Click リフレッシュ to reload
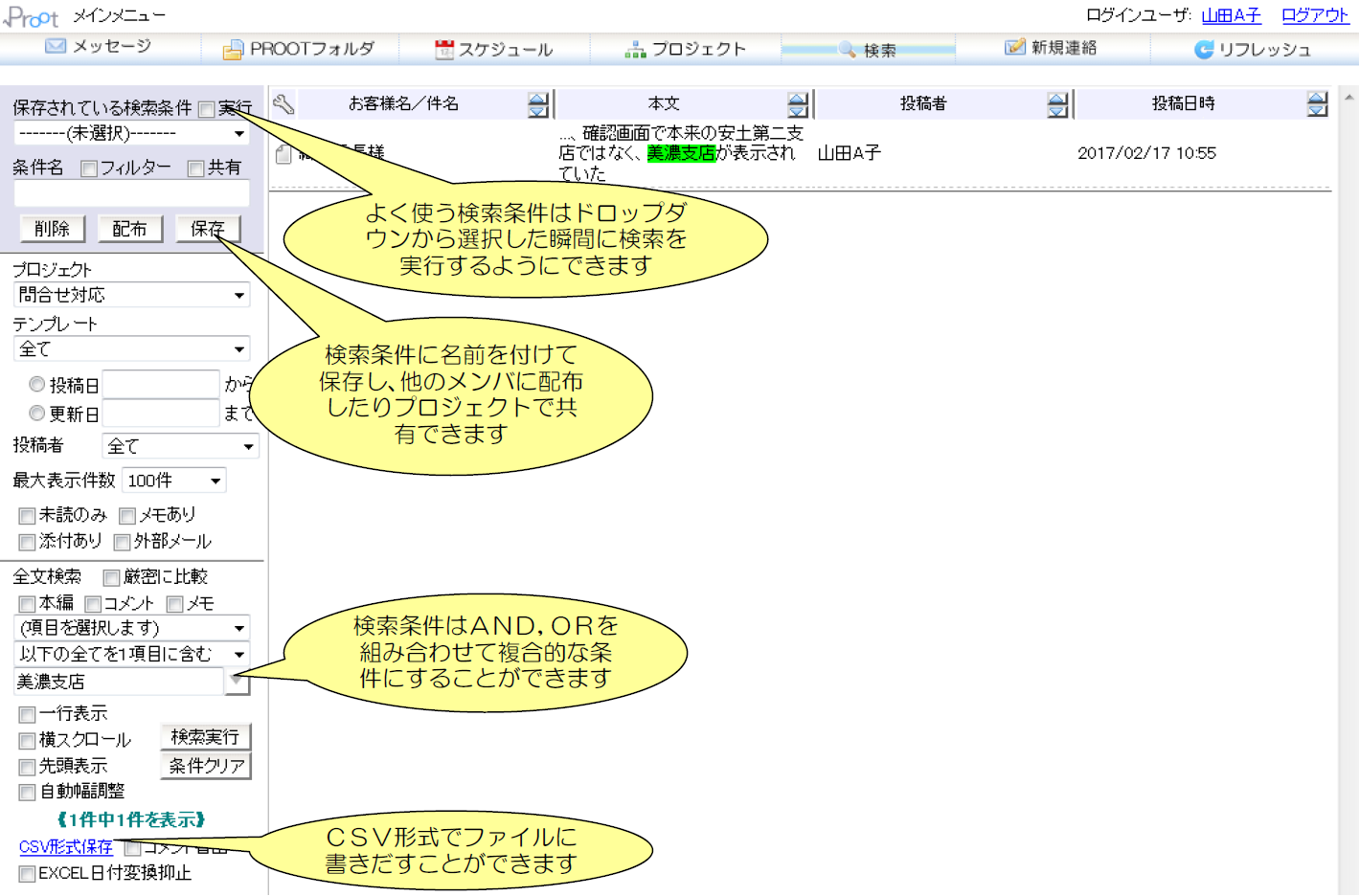Viewport: 1360px width, 896px height. [1253, 49]
